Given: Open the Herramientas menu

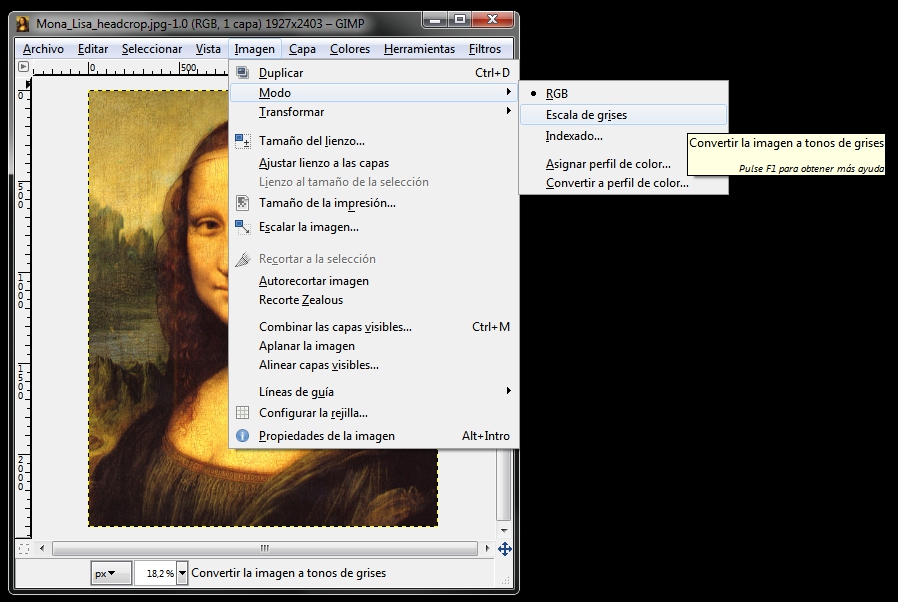Looking at the screenshot, I should (419, 49).
